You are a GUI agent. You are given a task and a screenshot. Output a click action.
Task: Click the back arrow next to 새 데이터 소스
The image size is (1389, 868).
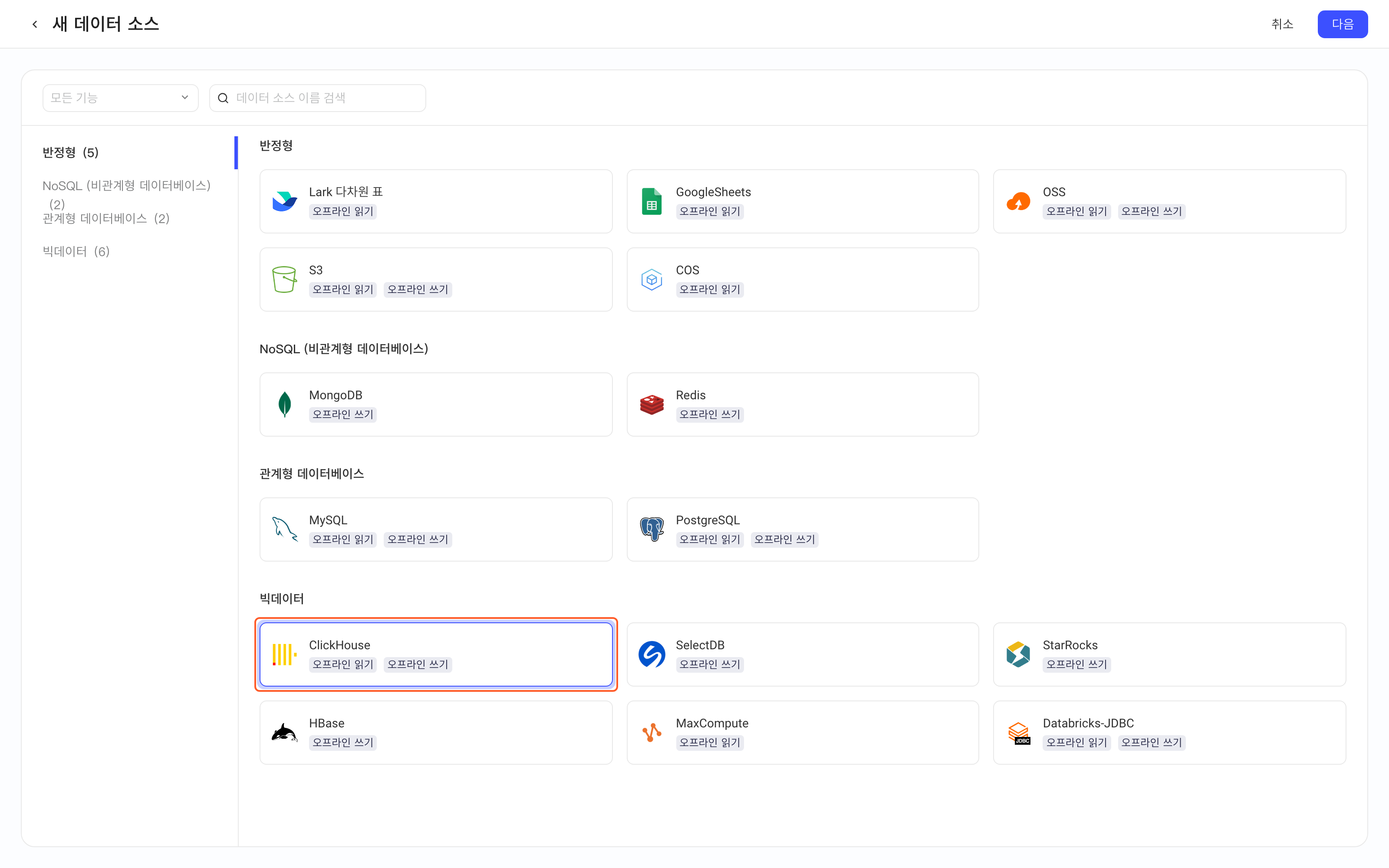(35, 24)
